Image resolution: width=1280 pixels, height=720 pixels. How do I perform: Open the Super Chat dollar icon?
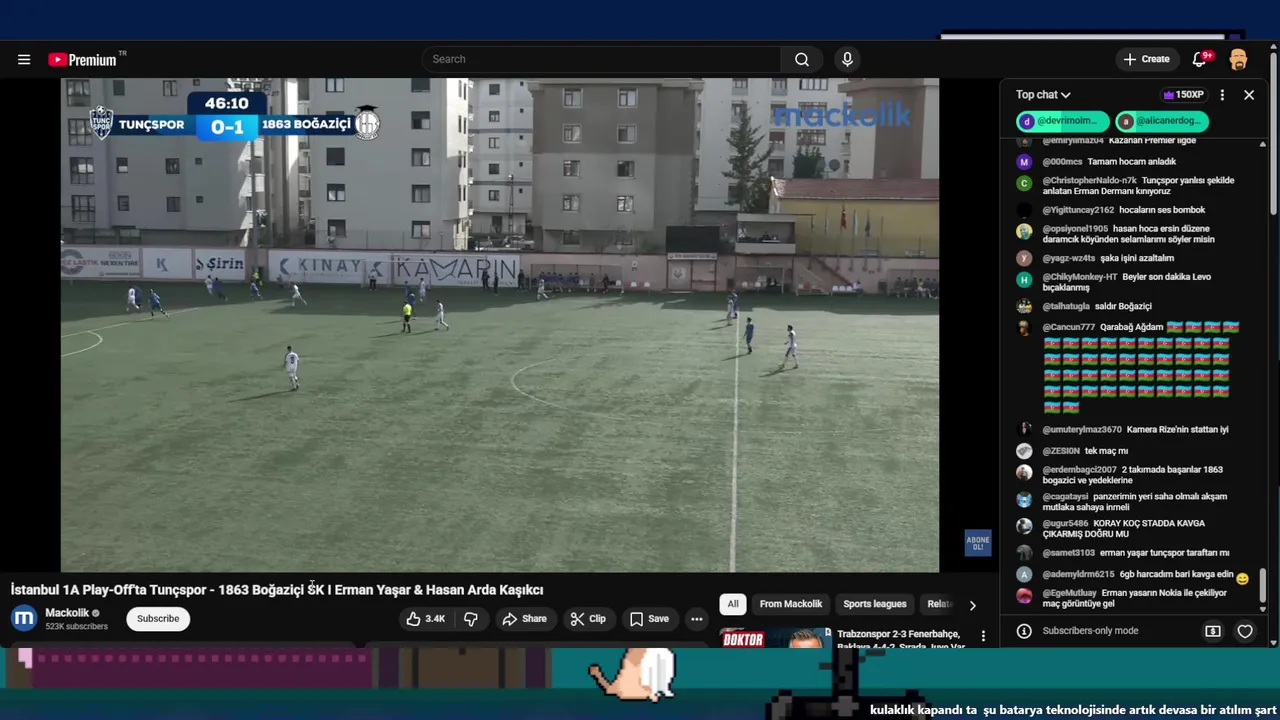coord(1213,631)
